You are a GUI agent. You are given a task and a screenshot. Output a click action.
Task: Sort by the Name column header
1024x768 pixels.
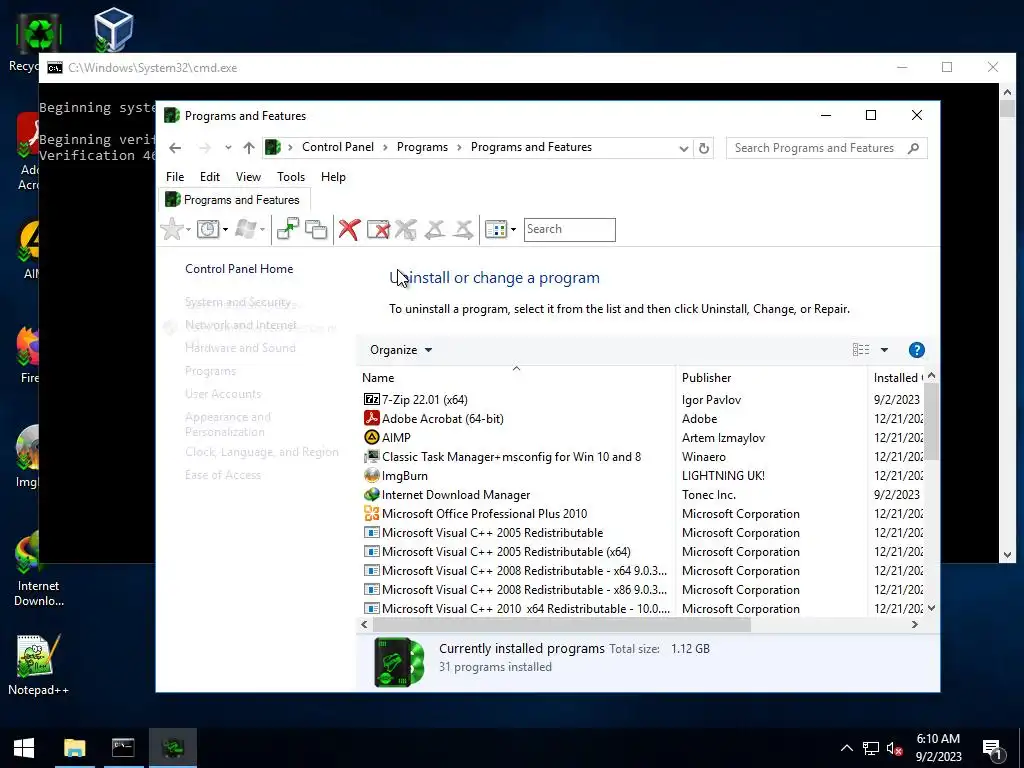[x=516, y=377]
